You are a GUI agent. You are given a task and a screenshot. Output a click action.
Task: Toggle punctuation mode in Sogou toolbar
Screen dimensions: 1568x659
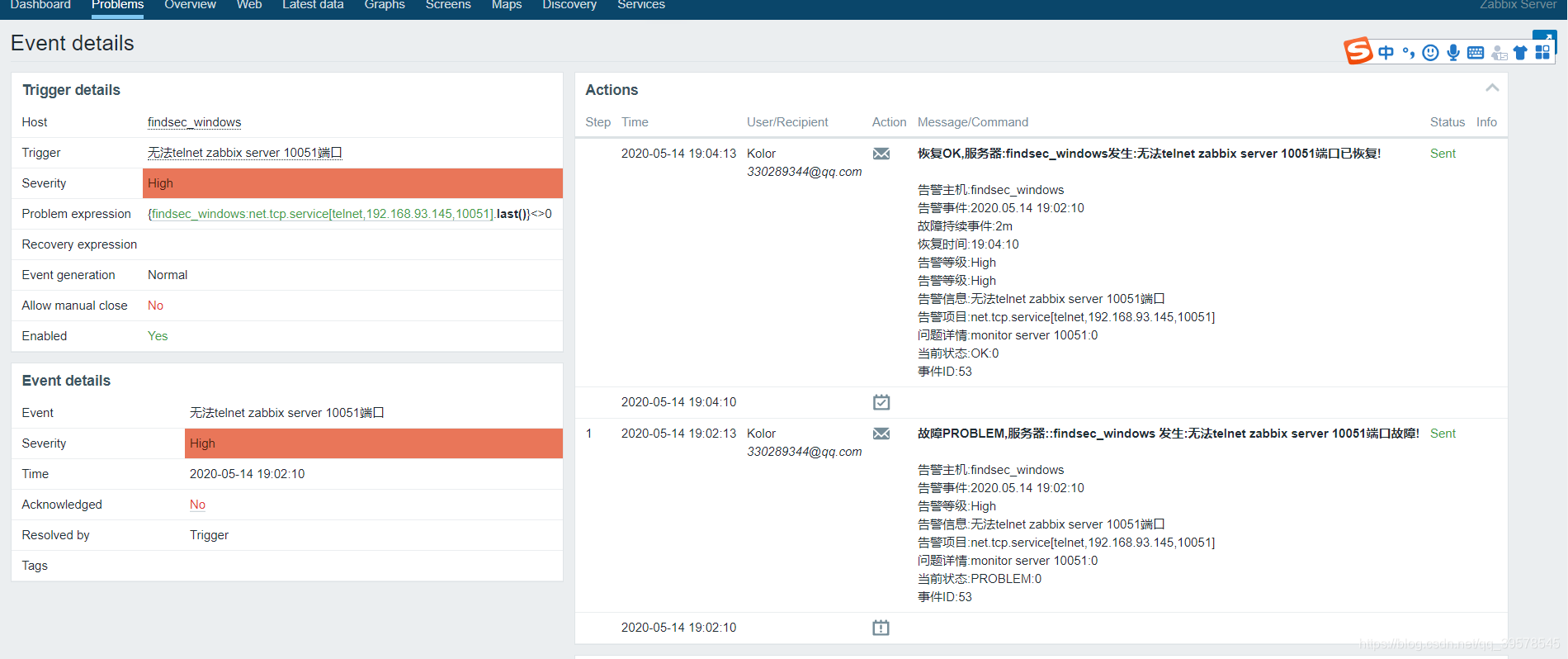click(x=1408, y=53)
